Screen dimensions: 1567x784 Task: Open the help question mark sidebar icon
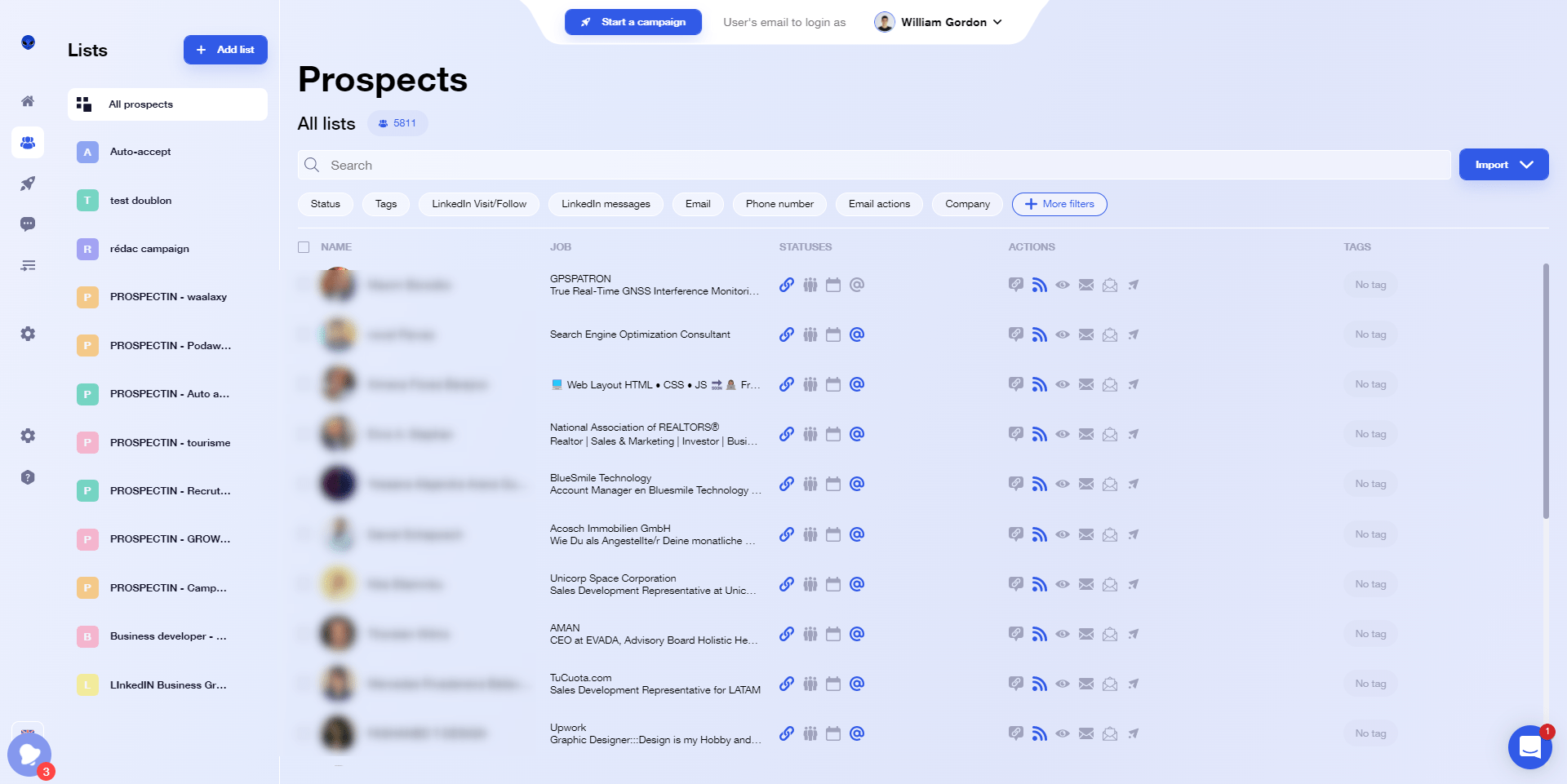(x=28, y=477)
